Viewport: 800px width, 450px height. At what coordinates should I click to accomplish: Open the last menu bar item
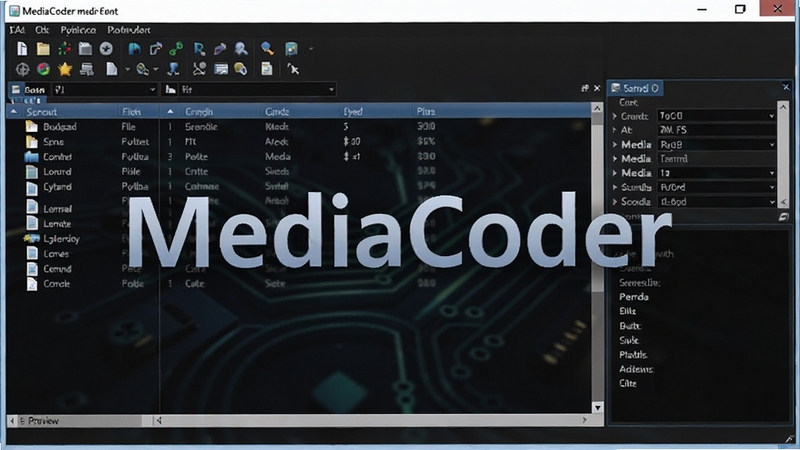point(129,30)
